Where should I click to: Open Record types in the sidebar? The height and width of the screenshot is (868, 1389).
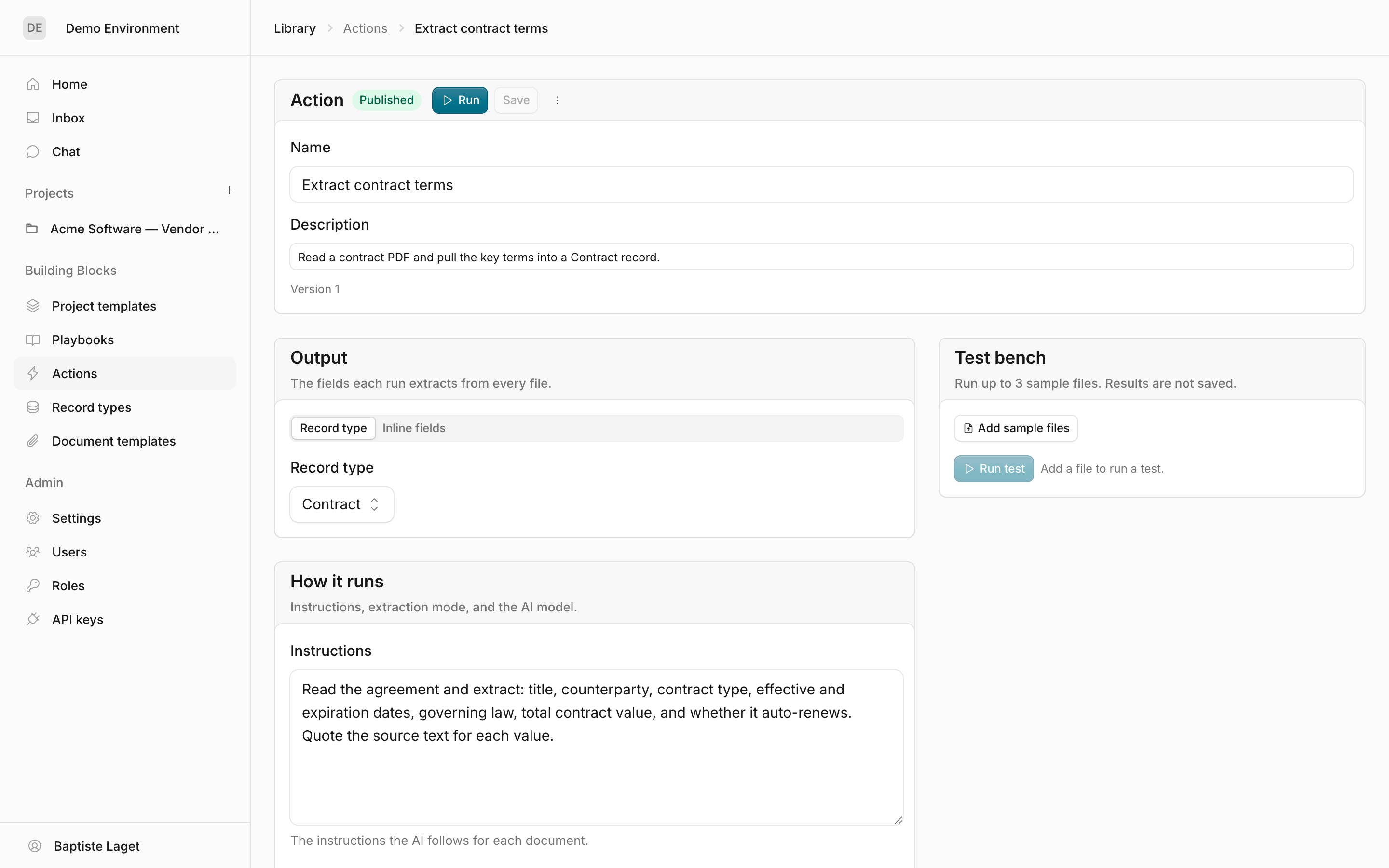[124, 407]
